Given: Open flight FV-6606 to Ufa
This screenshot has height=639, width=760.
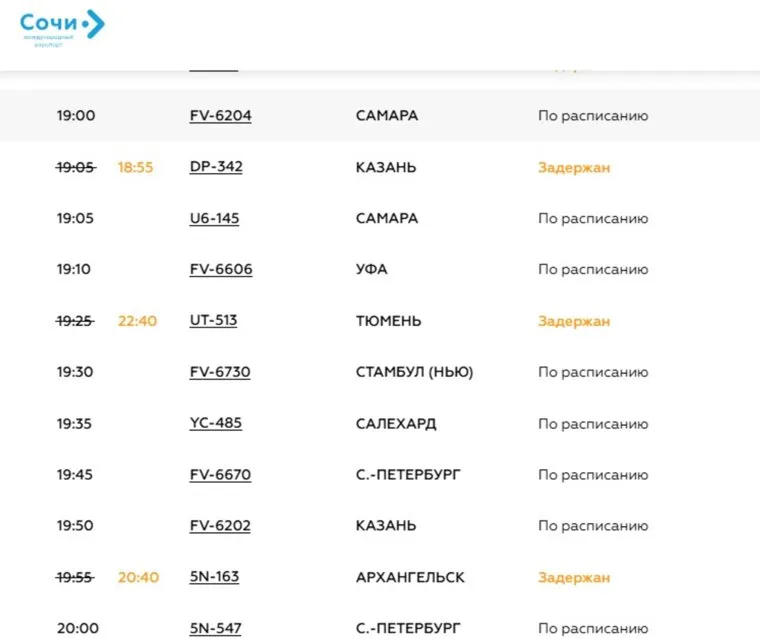Looking at the screenshot, I should tap(220, 270).
